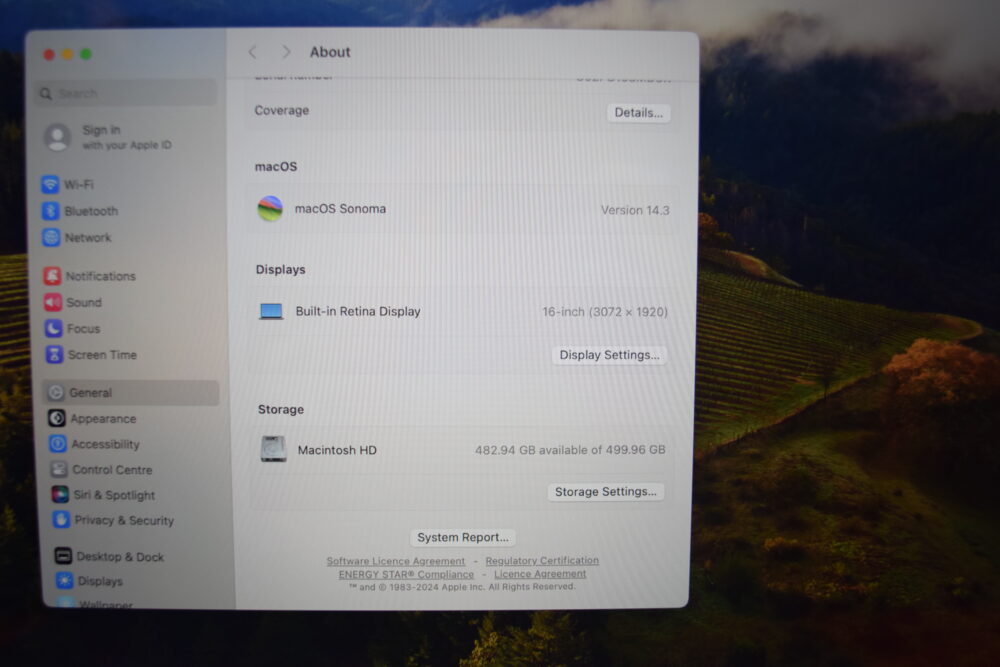The width and height of the screenshot is (1000, 667).
Task: Click Sign in with your Apple ID
Action: [x=127, y=137]
